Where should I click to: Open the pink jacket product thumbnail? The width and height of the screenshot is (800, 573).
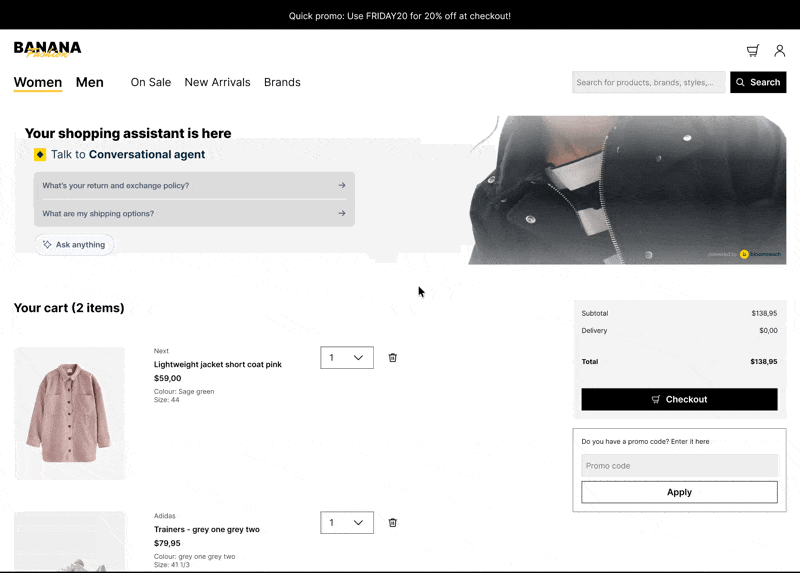click(69, 413)
